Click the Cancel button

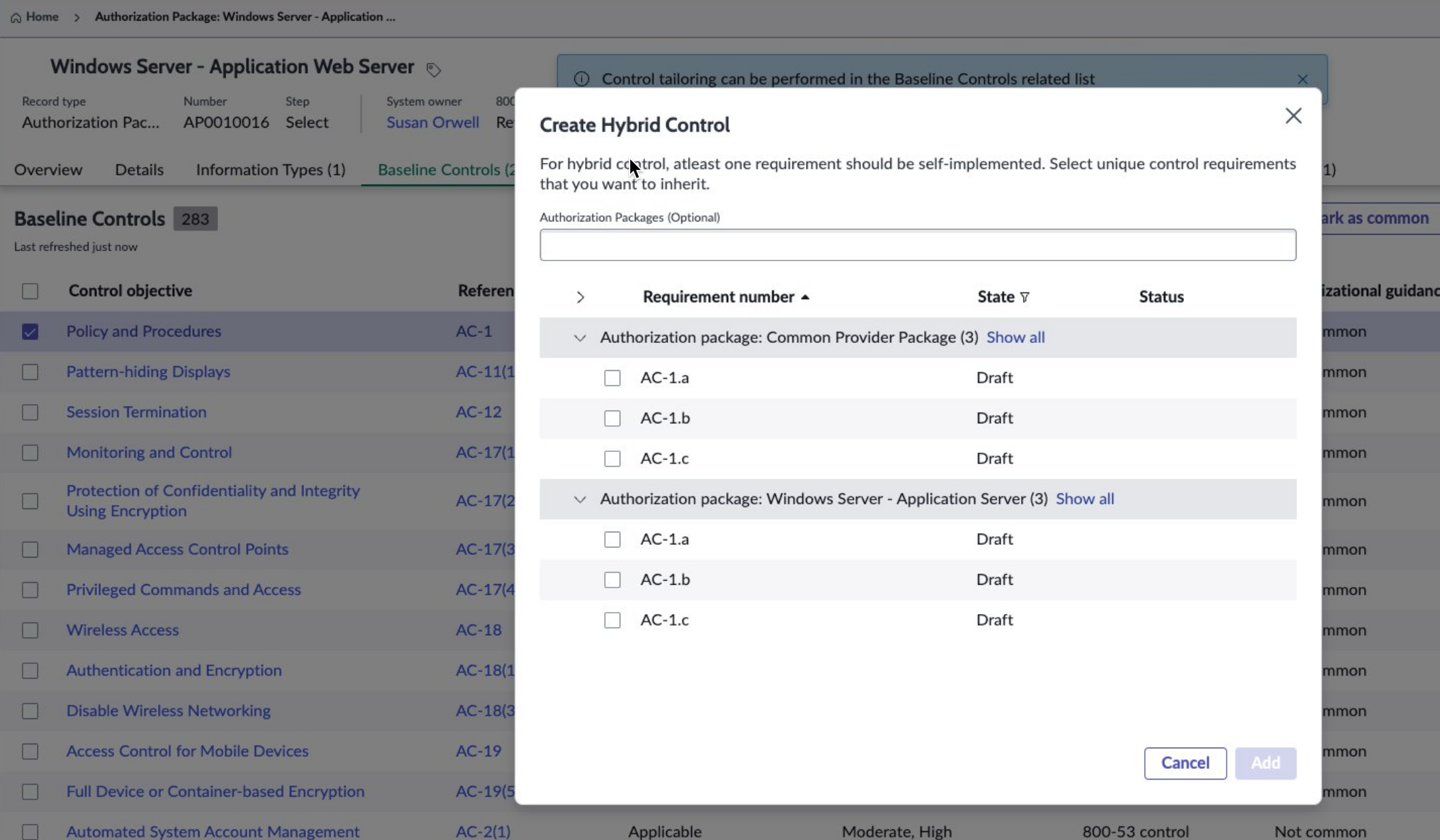1185,763
